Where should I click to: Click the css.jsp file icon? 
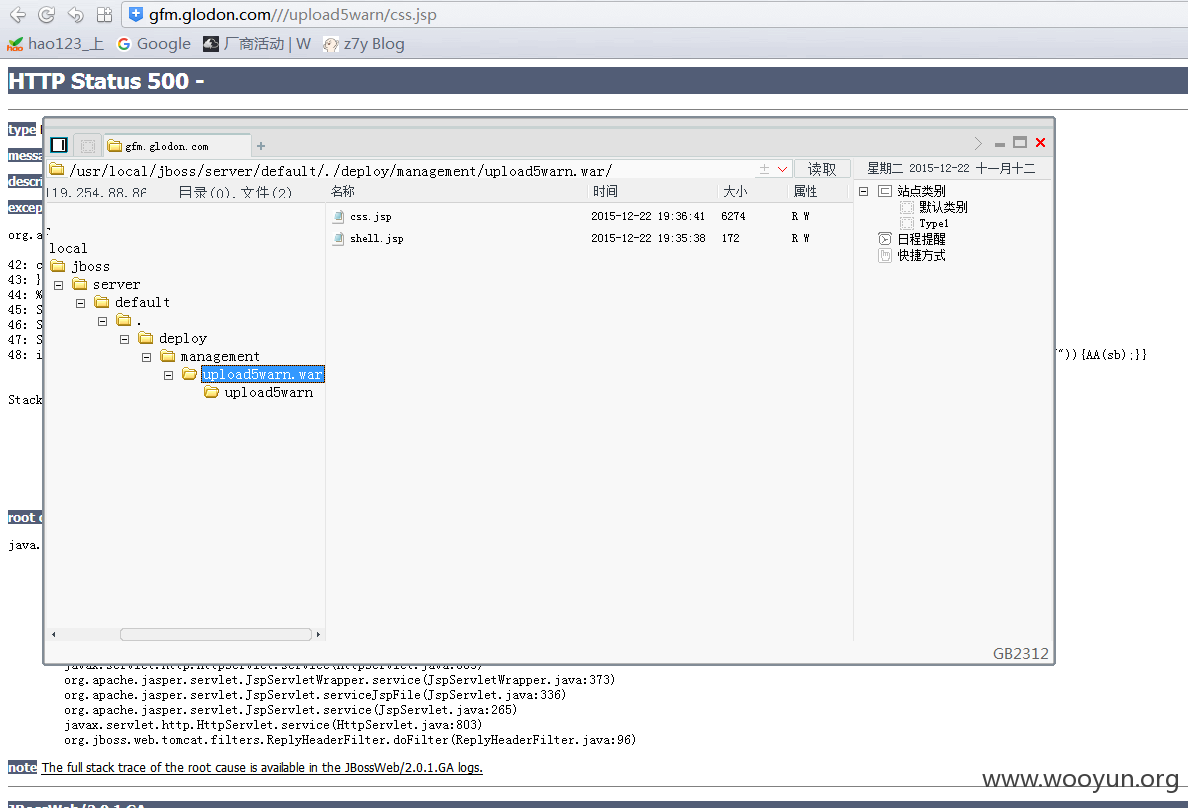coord(339,217)
